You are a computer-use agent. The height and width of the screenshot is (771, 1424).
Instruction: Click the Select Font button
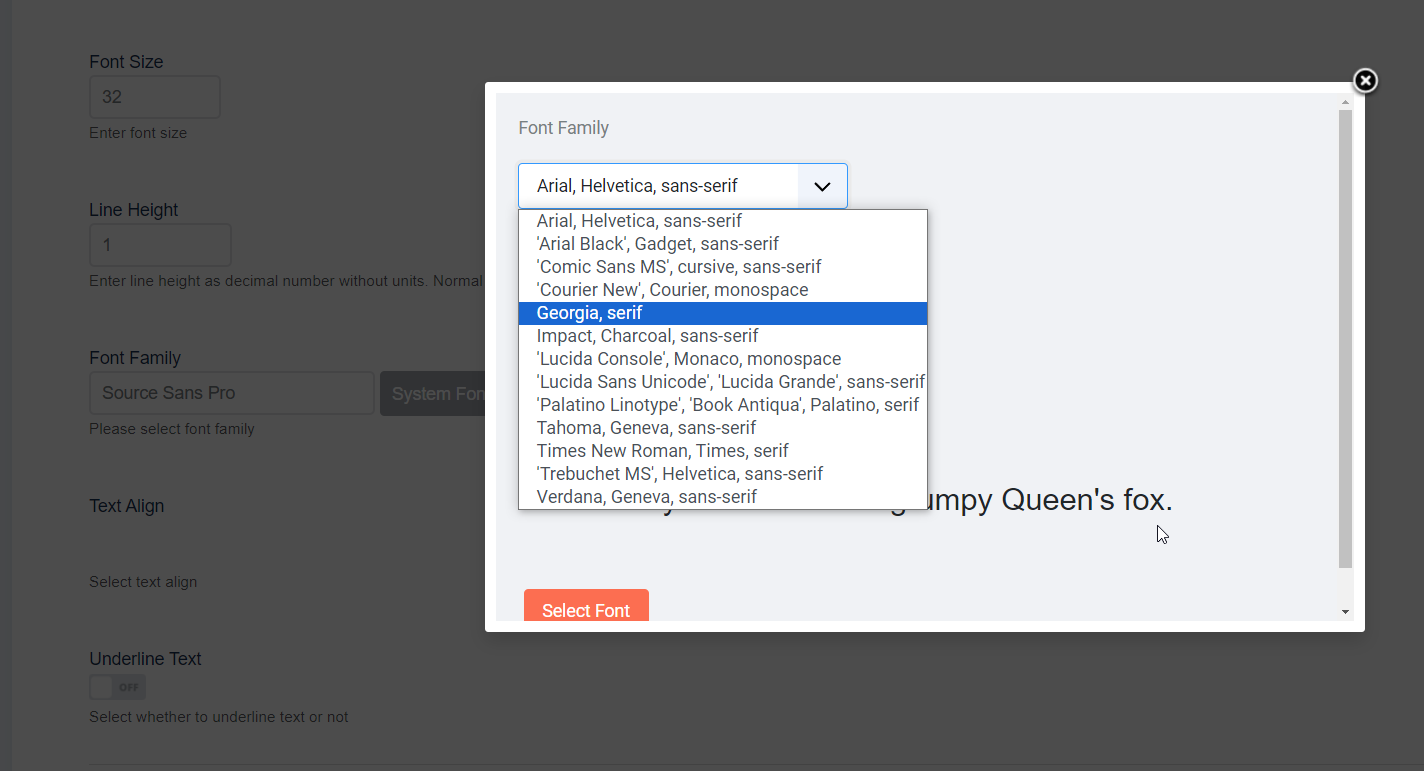(x=586, y=606)
